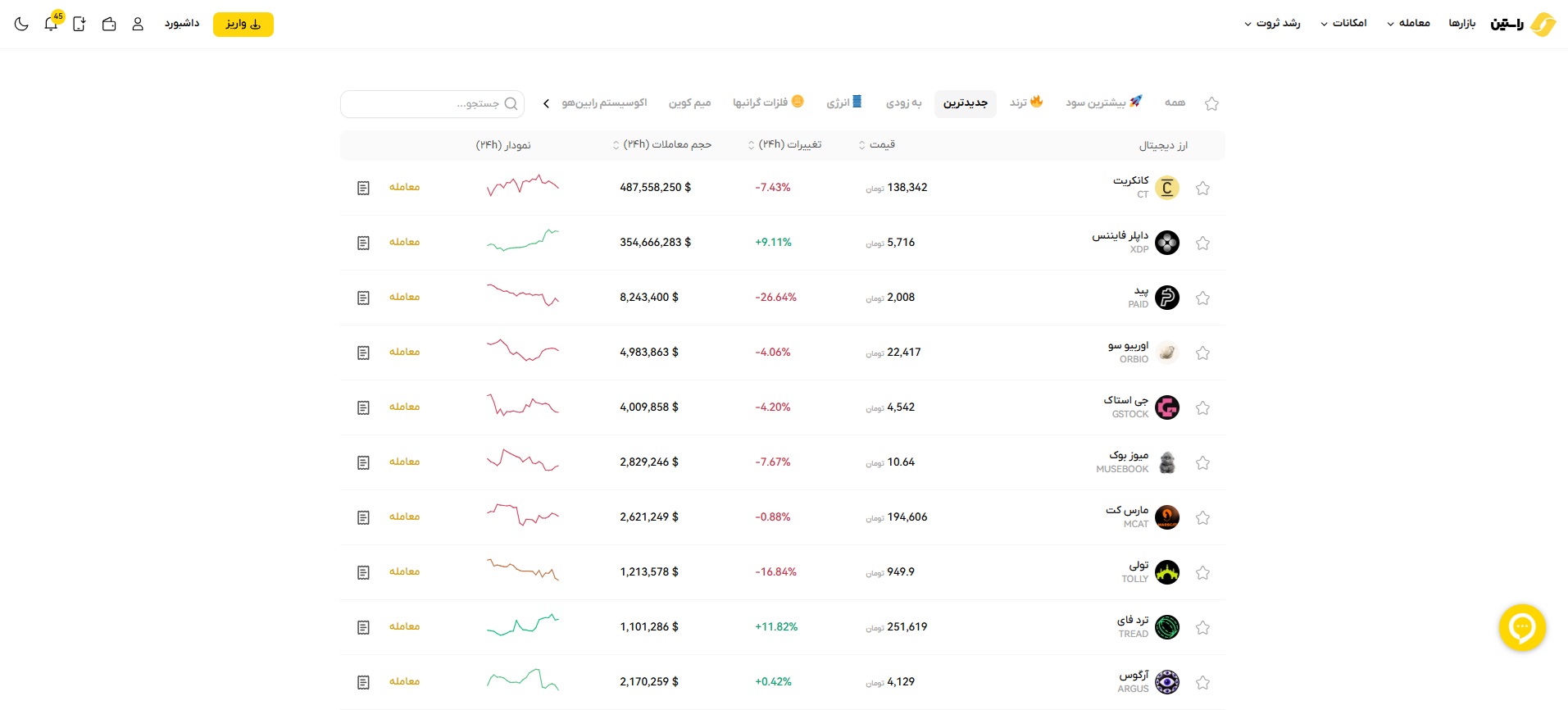
Task: Click the جستجو search field
Action: tap(432, 103)
